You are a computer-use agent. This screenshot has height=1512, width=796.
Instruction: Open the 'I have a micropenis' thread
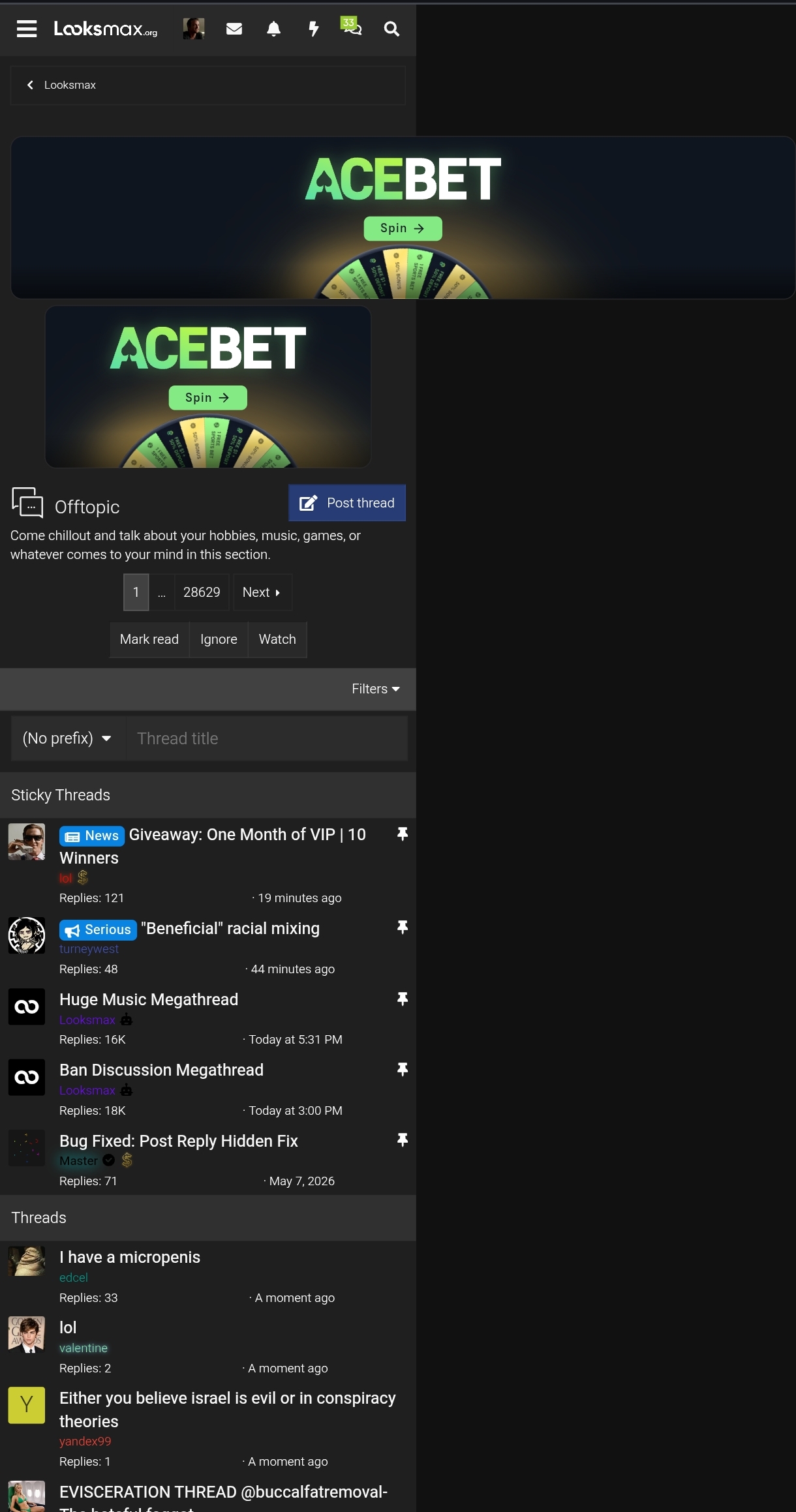[x=130, y=1257]
